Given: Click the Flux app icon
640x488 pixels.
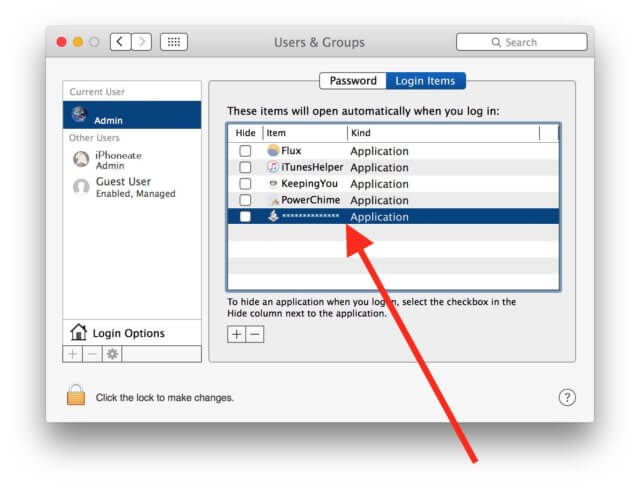Looking at the screenshot, I should (273, 151).
